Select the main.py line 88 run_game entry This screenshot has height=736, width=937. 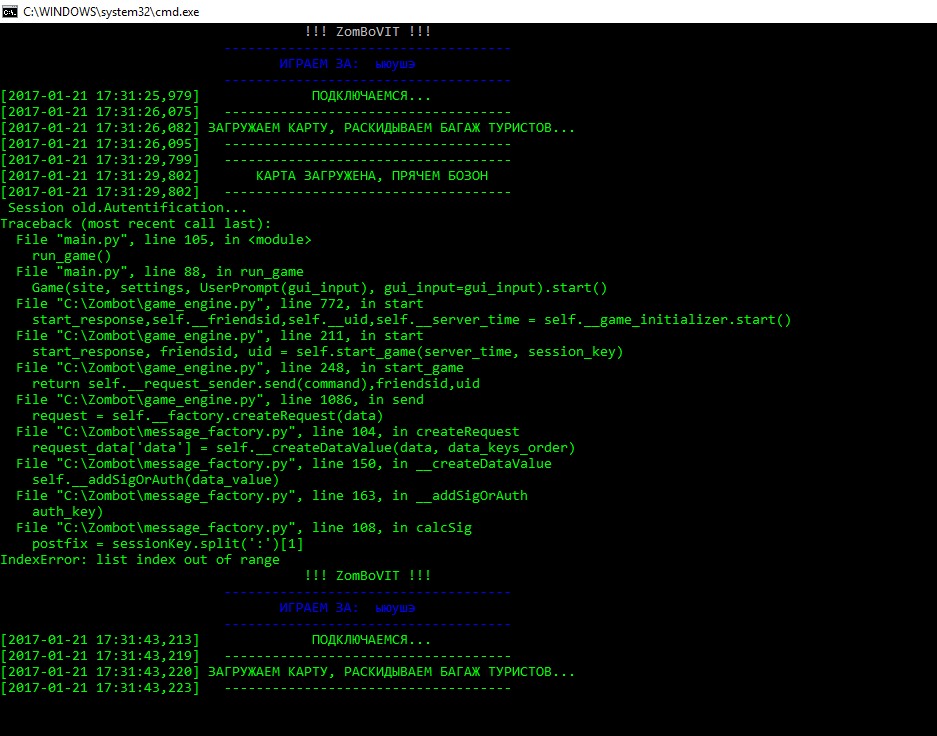160,272
